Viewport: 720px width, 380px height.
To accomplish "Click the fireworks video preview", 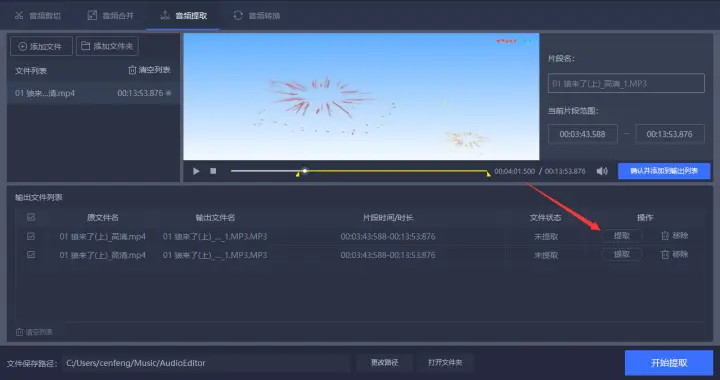I will [x=361, y=96].
